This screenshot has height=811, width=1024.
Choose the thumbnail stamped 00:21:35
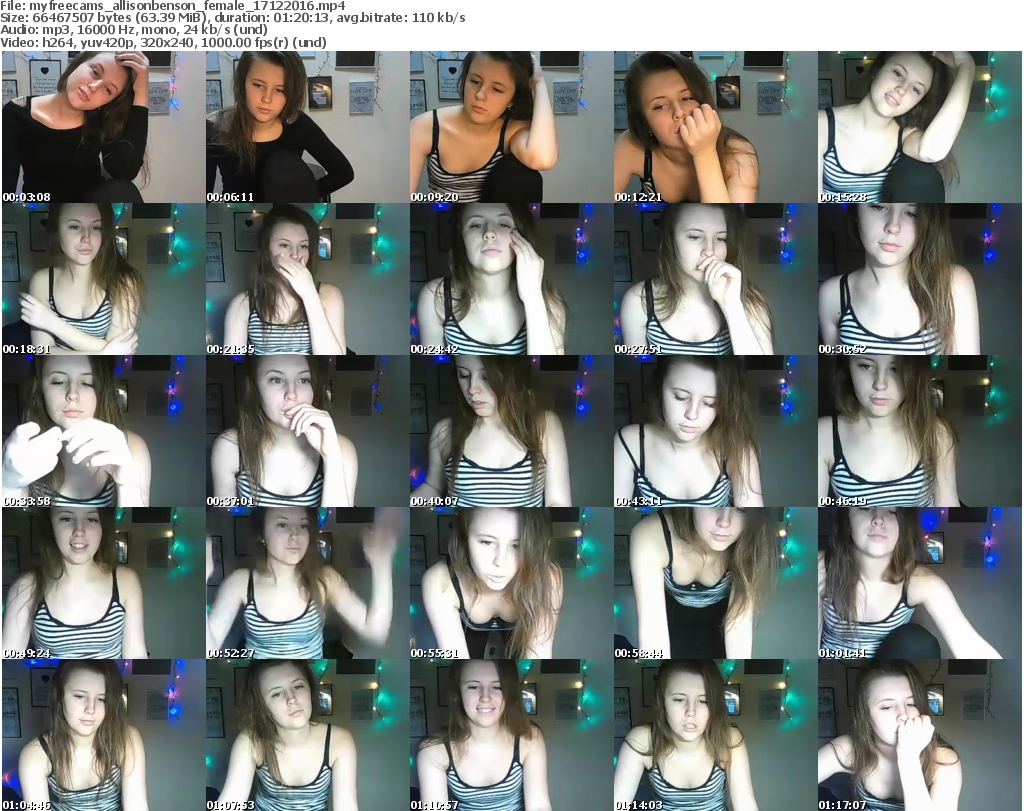tap(308, 279)
